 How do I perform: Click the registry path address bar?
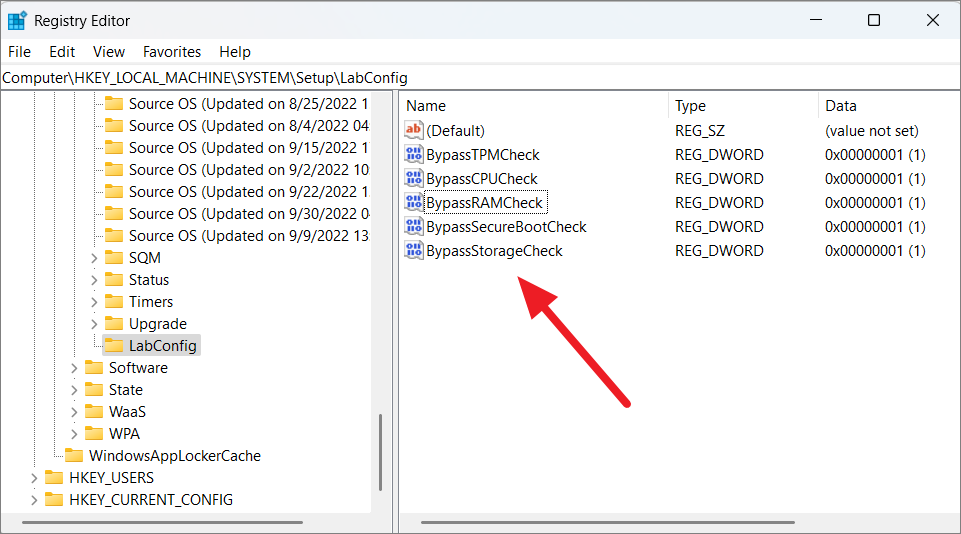[x=480, y=78]
